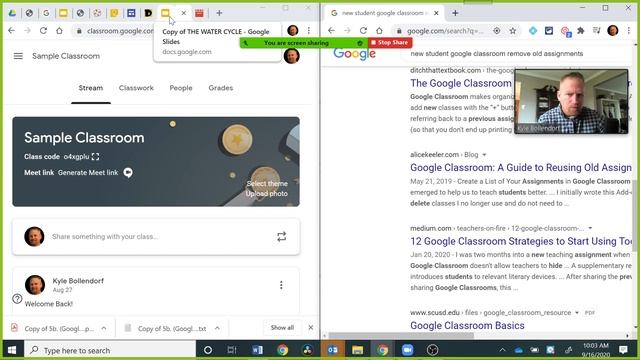Click the Windows taskbar search box
This screenshot has width=640, height=360.
click(x=110, y=350)
